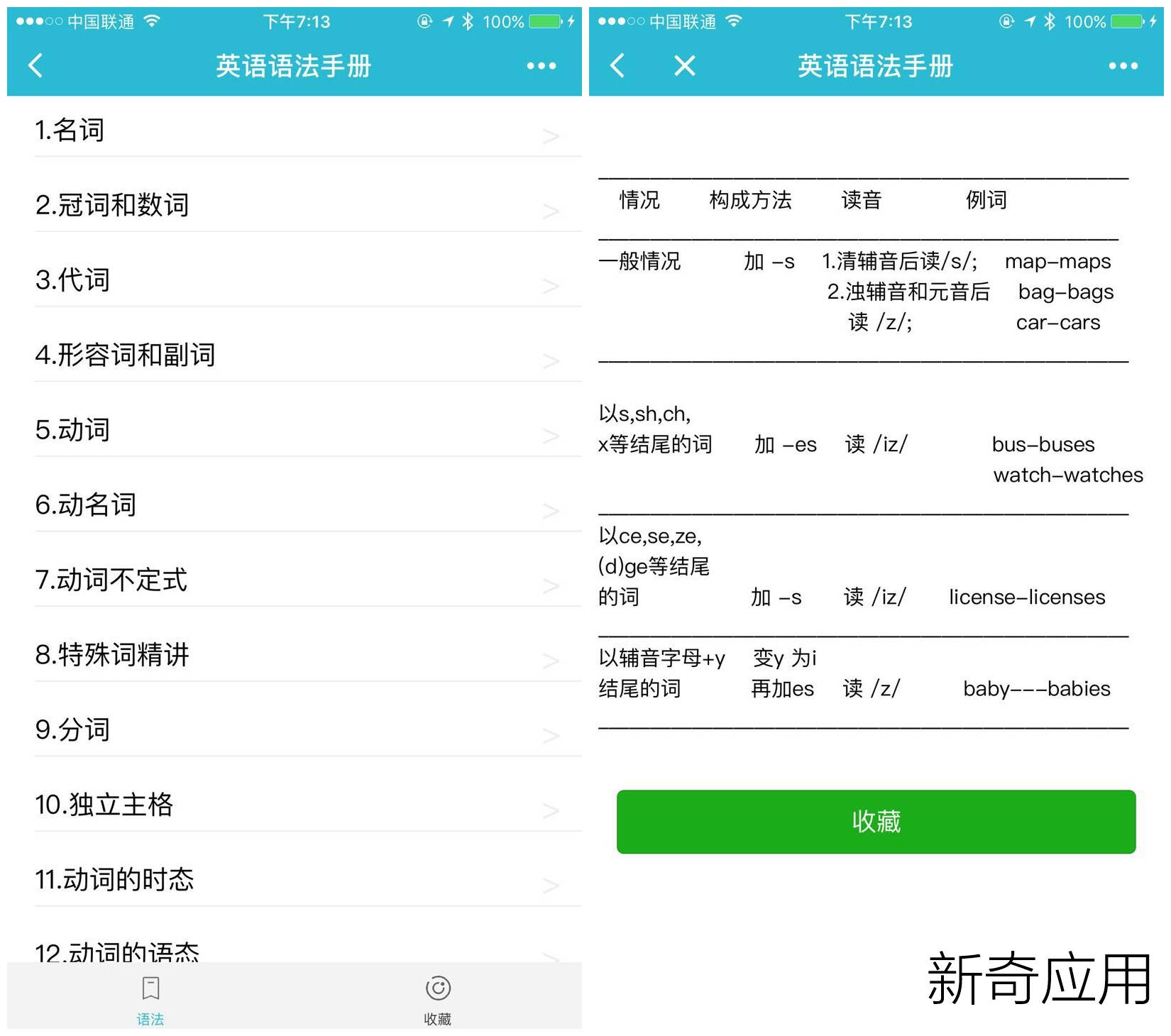1171x1036 pixels.
Task: Select the example watch–watches
Action: 1068,475
